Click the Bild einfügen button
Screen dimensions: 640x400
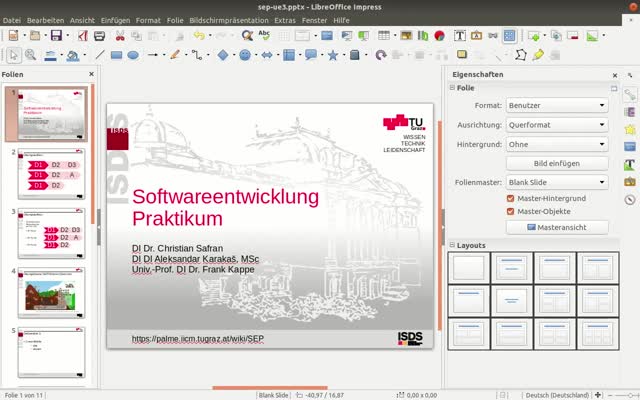point(557,163)
